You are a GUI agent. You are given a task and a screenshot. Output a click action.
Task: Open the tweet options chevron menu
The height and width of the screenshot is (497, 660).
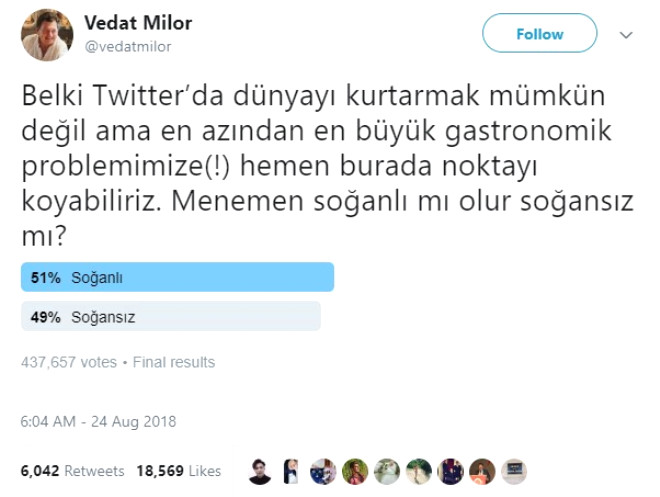click(627, 34)
